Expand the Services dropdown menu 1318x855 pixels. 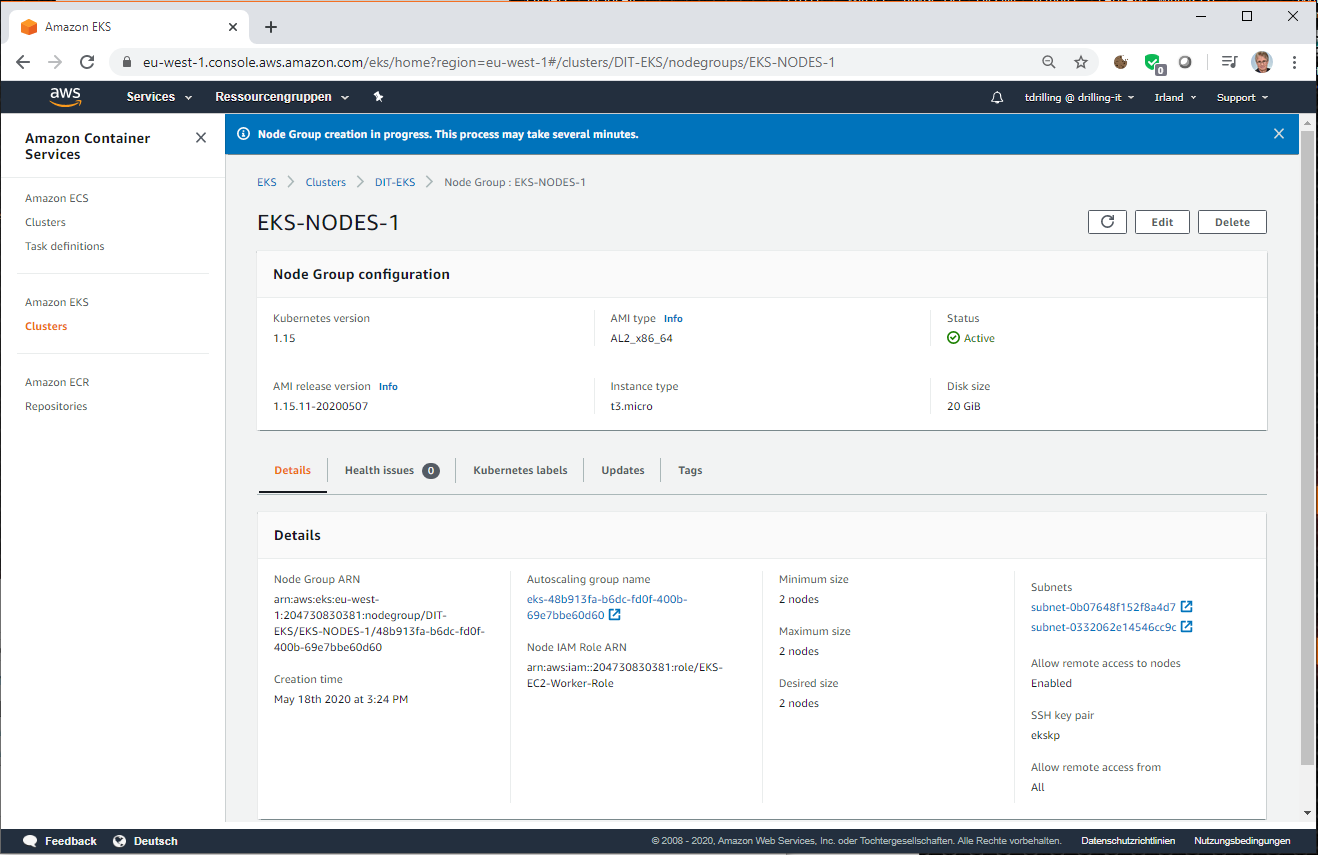[159, 97]
